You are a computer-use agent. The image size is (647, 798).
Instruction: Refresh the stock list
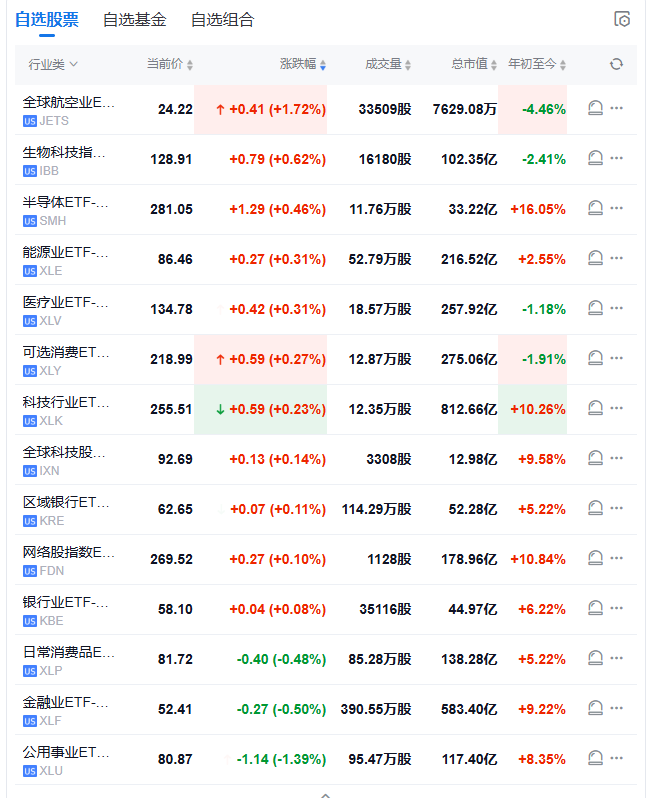click(616, 64)
